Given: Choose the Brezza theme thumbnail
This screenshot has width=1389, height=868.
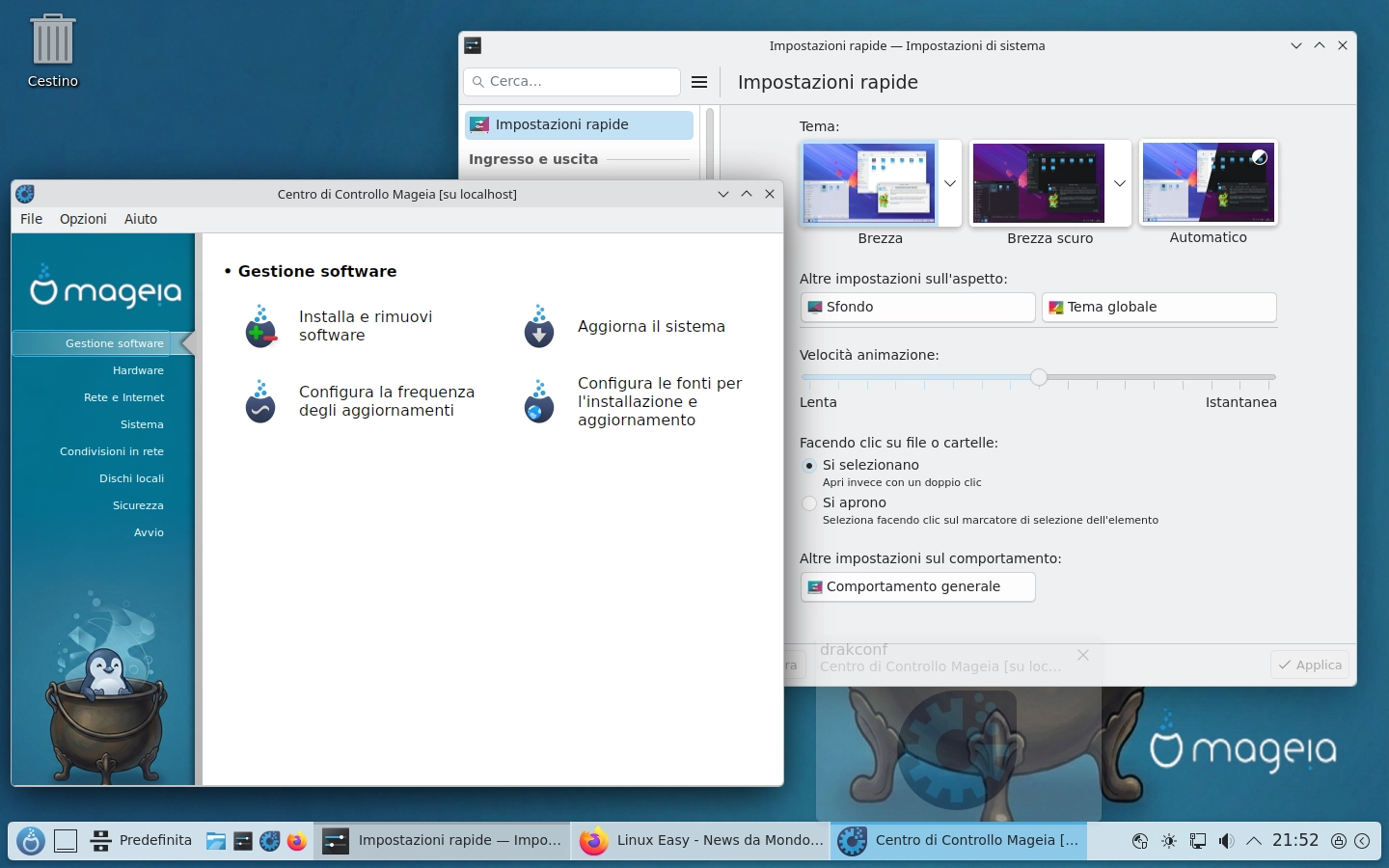Looking at the screenshot, I should [x=869, y=183].
